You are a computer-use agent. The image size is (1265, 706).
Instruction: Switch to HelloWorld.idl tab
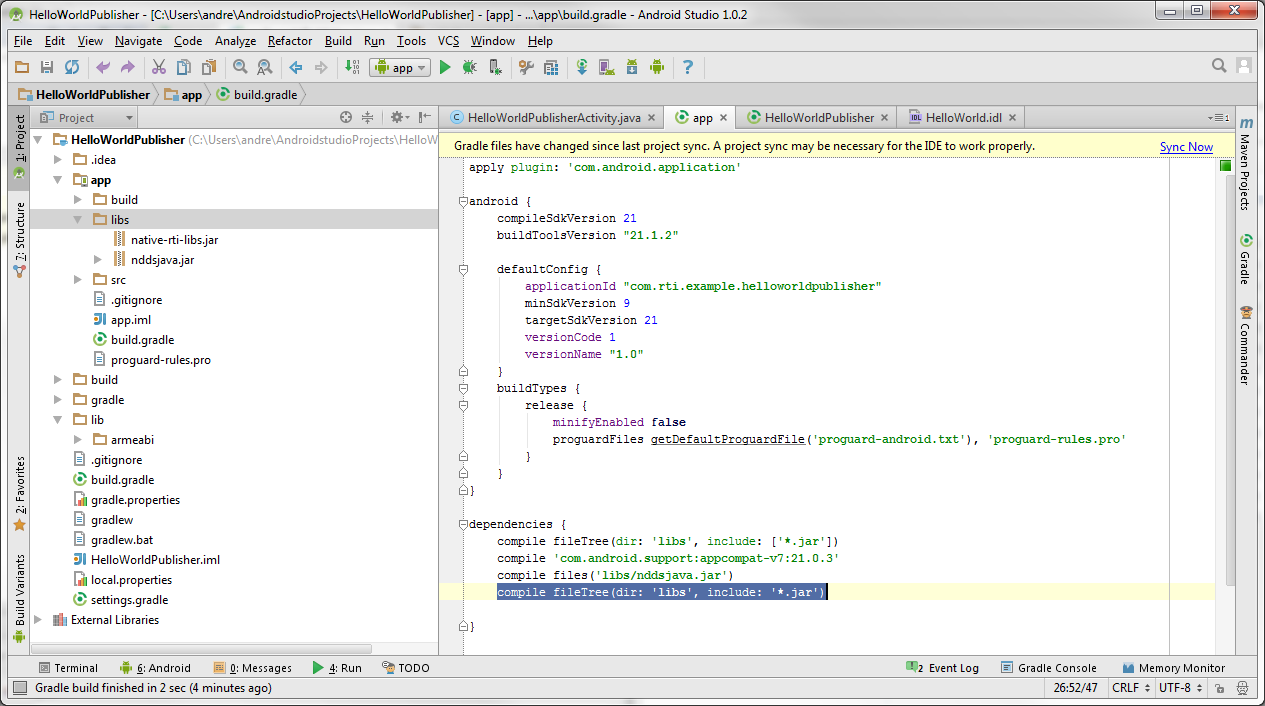point(962,118)
